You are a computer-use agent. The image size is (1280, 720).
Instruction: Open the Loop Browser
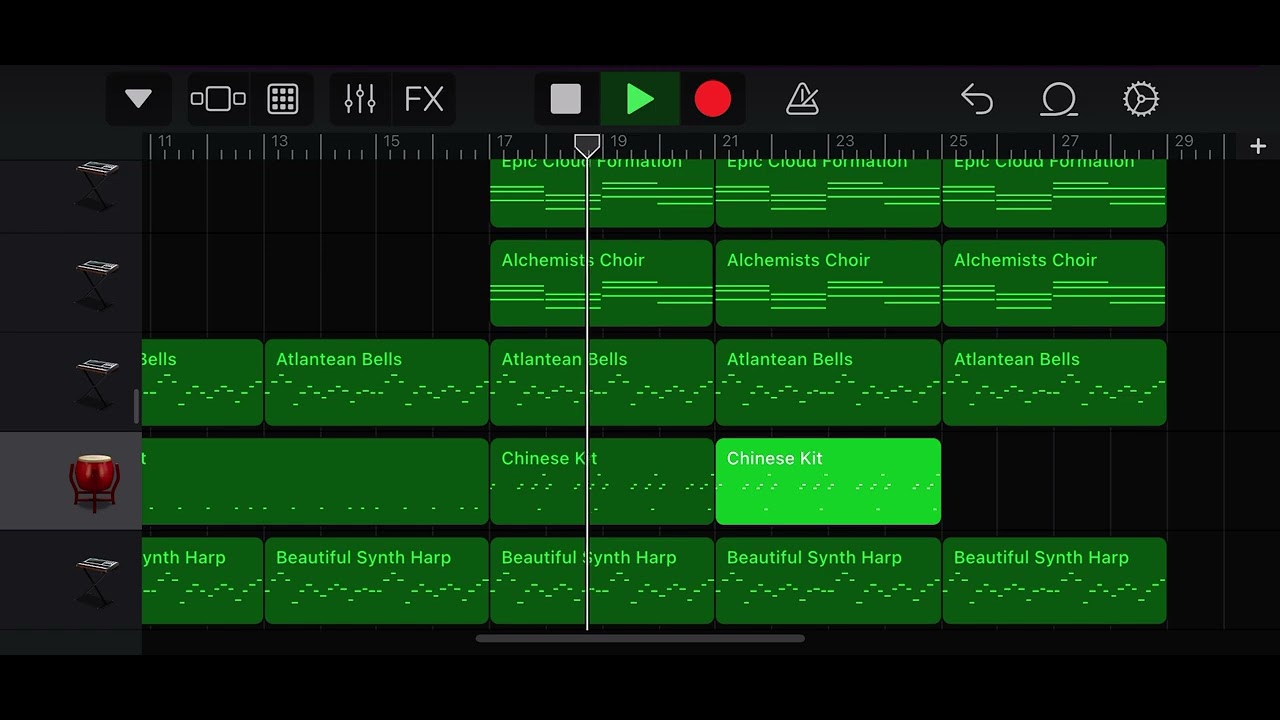[1059, 99]
